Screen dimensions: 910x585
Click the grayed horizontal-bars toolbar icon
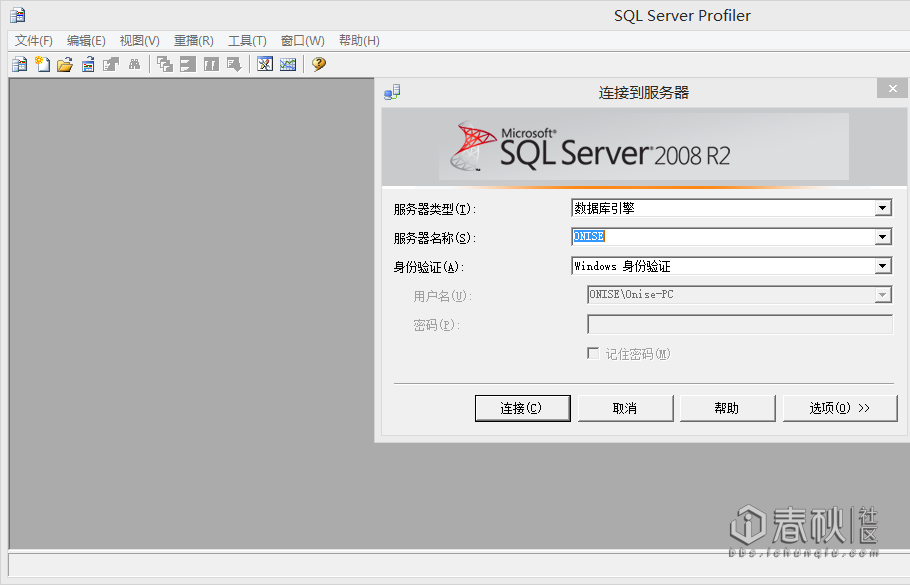(x=188, y=64)
